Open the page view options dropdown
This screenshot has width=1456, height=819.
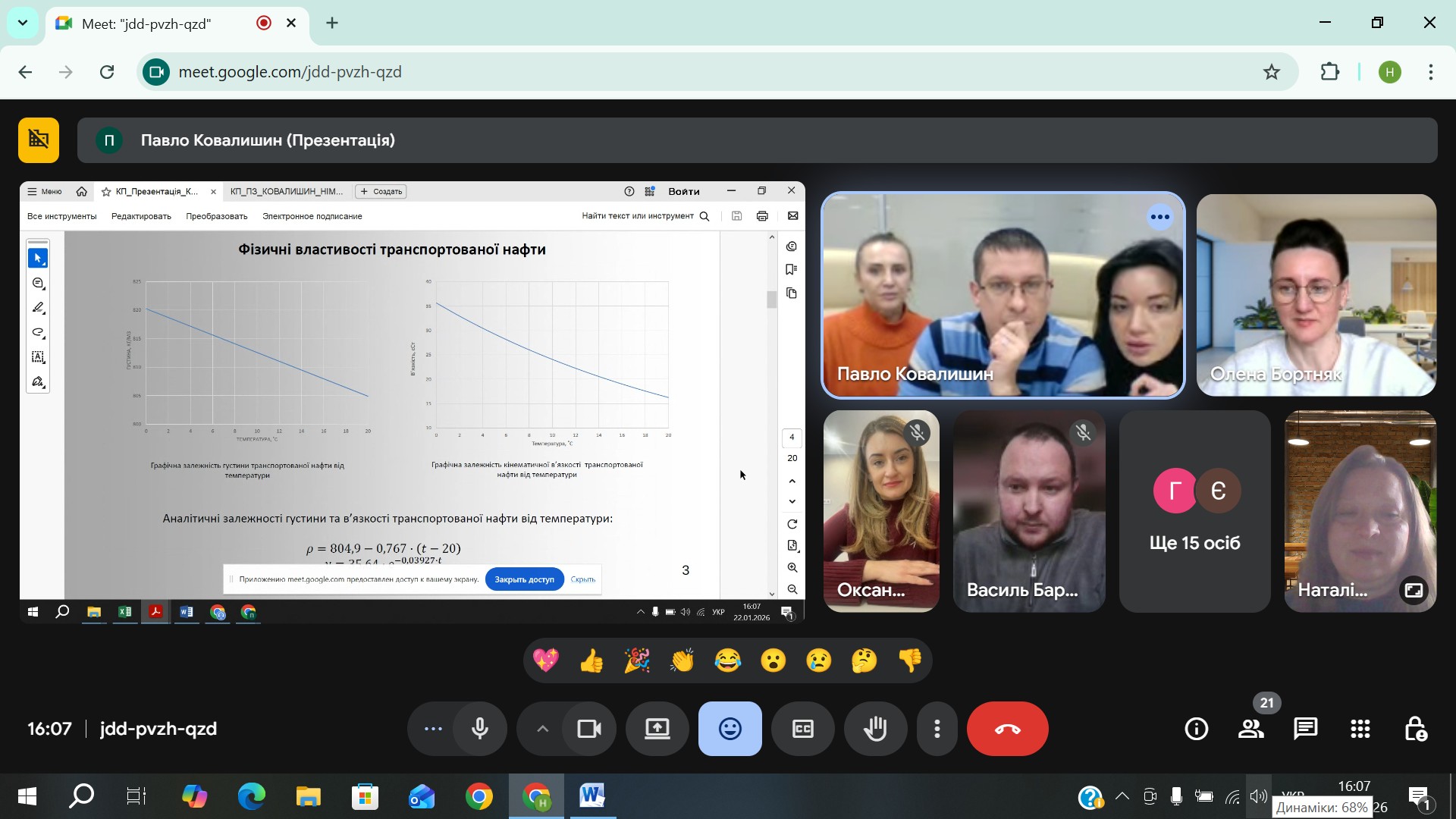pyautogui.click(x=793, y=545)
